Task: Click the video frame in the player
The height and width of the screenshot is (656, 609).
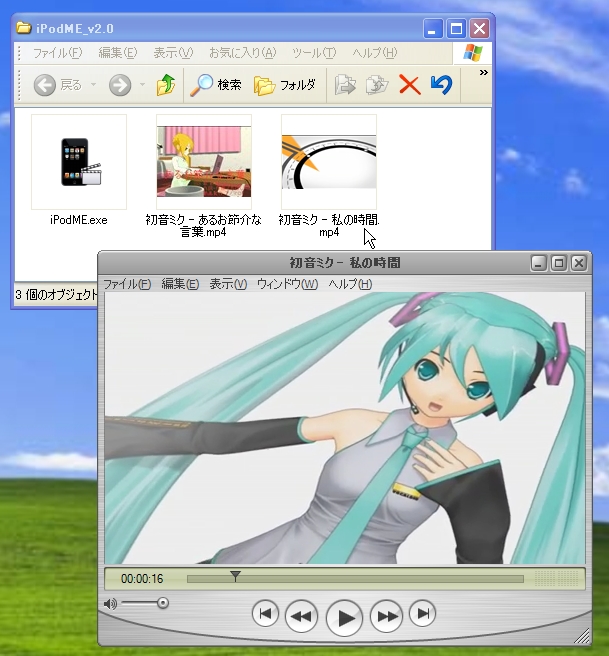Action: tap(345, 428)
